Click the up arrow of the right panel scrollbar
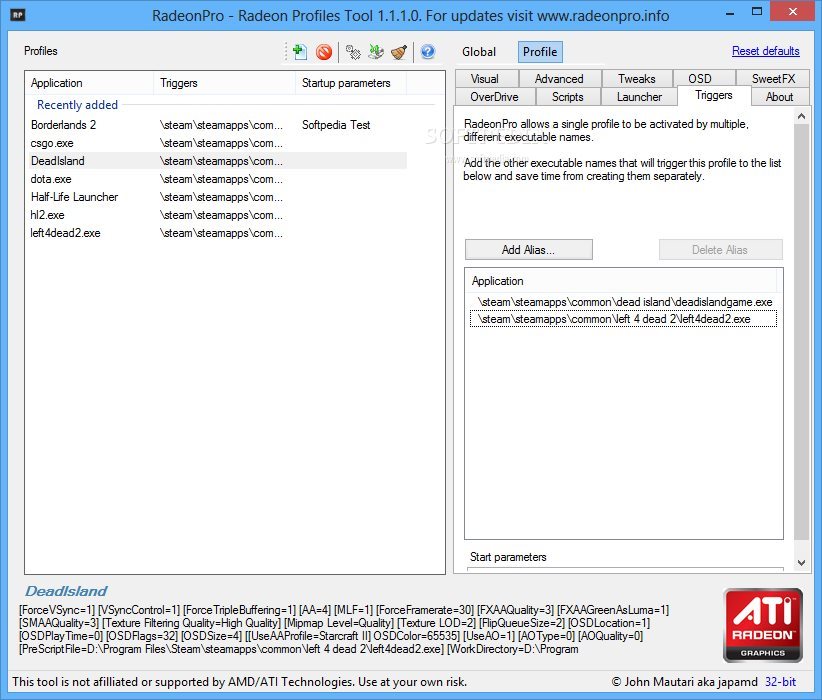 tap(801, 116)
